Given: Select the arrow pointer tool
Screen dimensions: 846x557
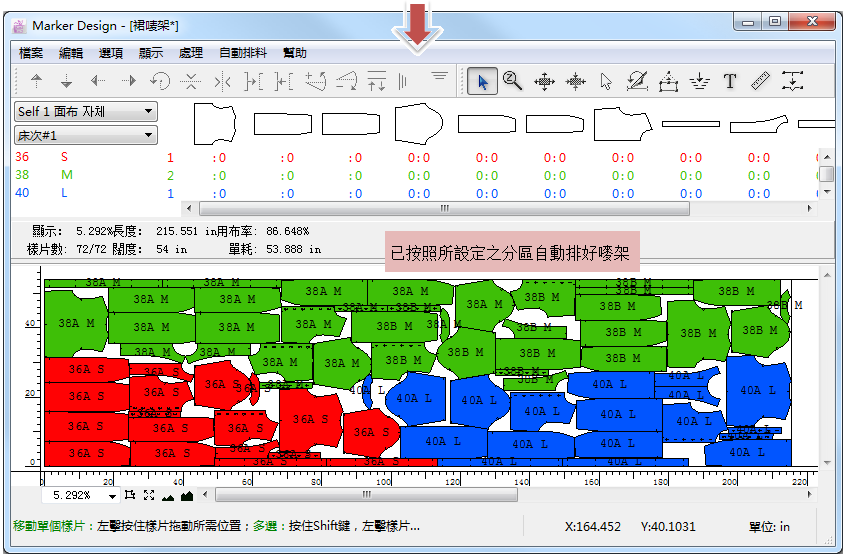Looking at the screenshot, I should 483,82.
